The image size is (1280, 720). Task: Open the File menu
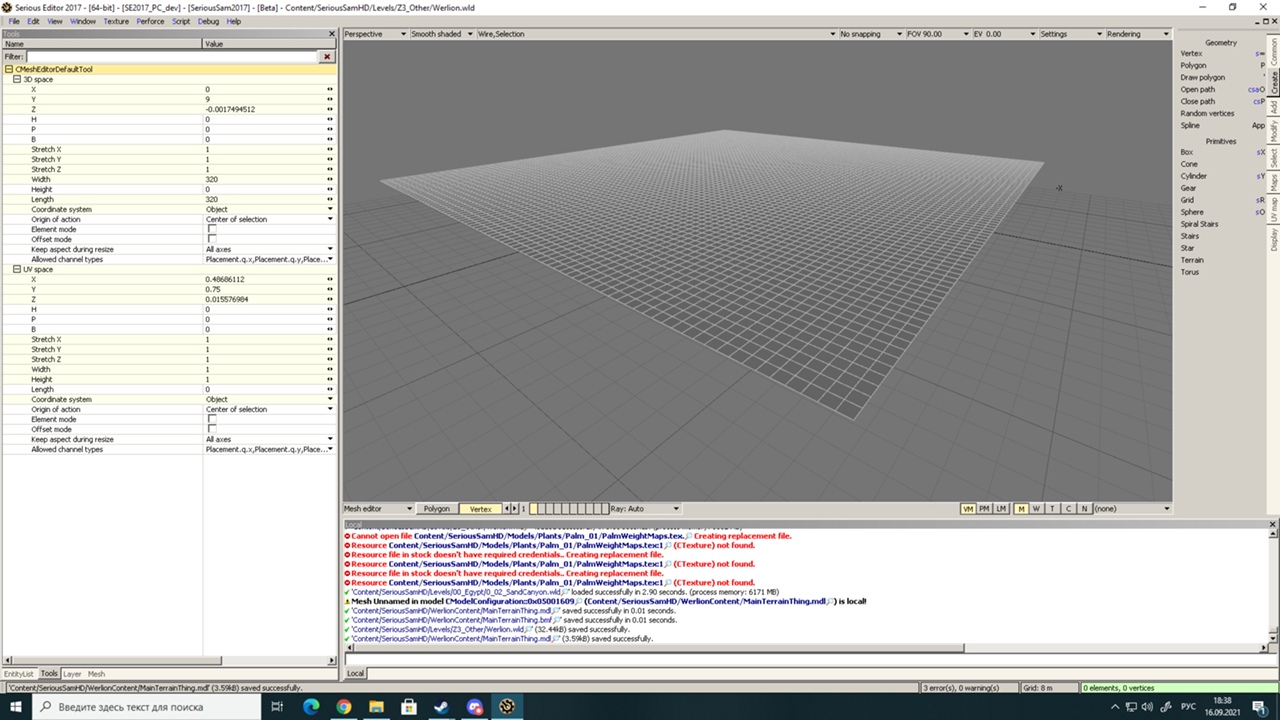pos(14,21)
